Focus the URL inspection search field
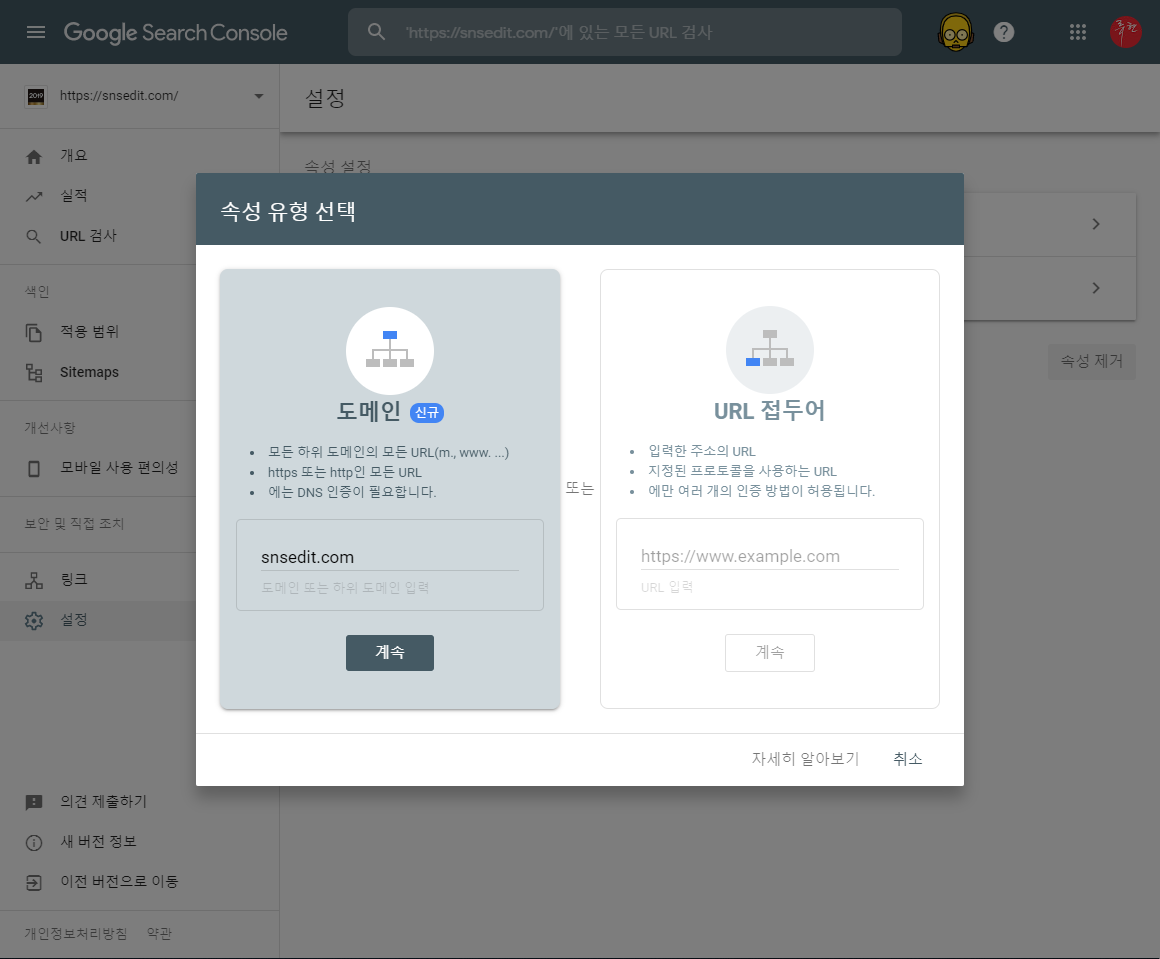The height and width of the screenshot is (959, 1160). (625, 32)
